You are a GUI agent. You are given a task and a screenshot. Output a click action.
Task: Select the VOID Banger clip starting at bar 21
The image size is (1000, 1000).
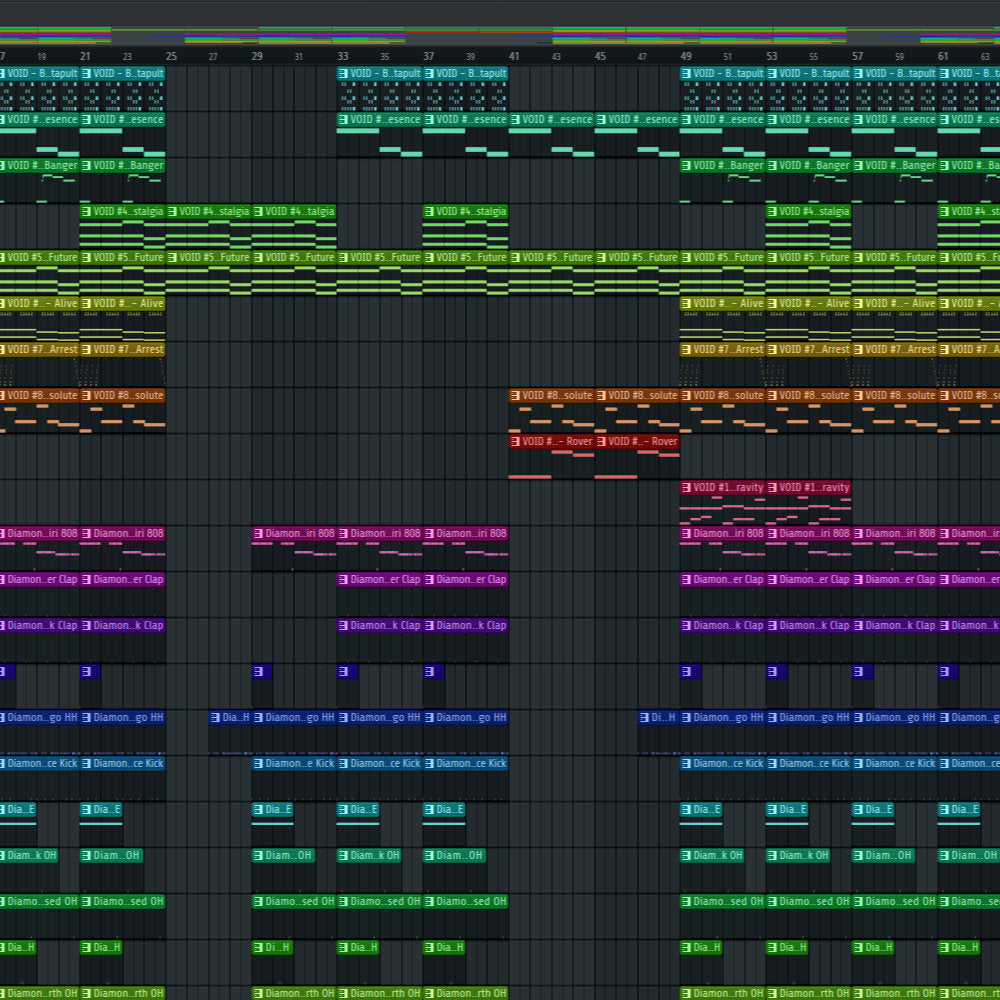point(128,166)
